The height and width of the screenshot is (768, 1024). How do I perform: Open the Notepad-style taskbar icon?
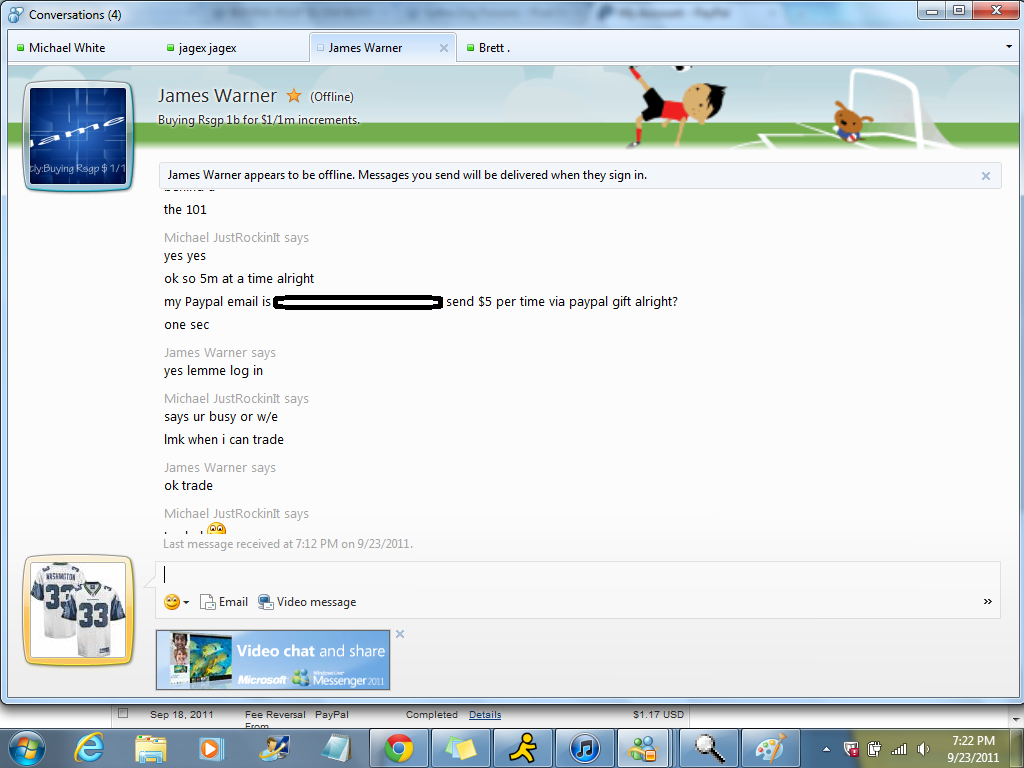(336, 748)
